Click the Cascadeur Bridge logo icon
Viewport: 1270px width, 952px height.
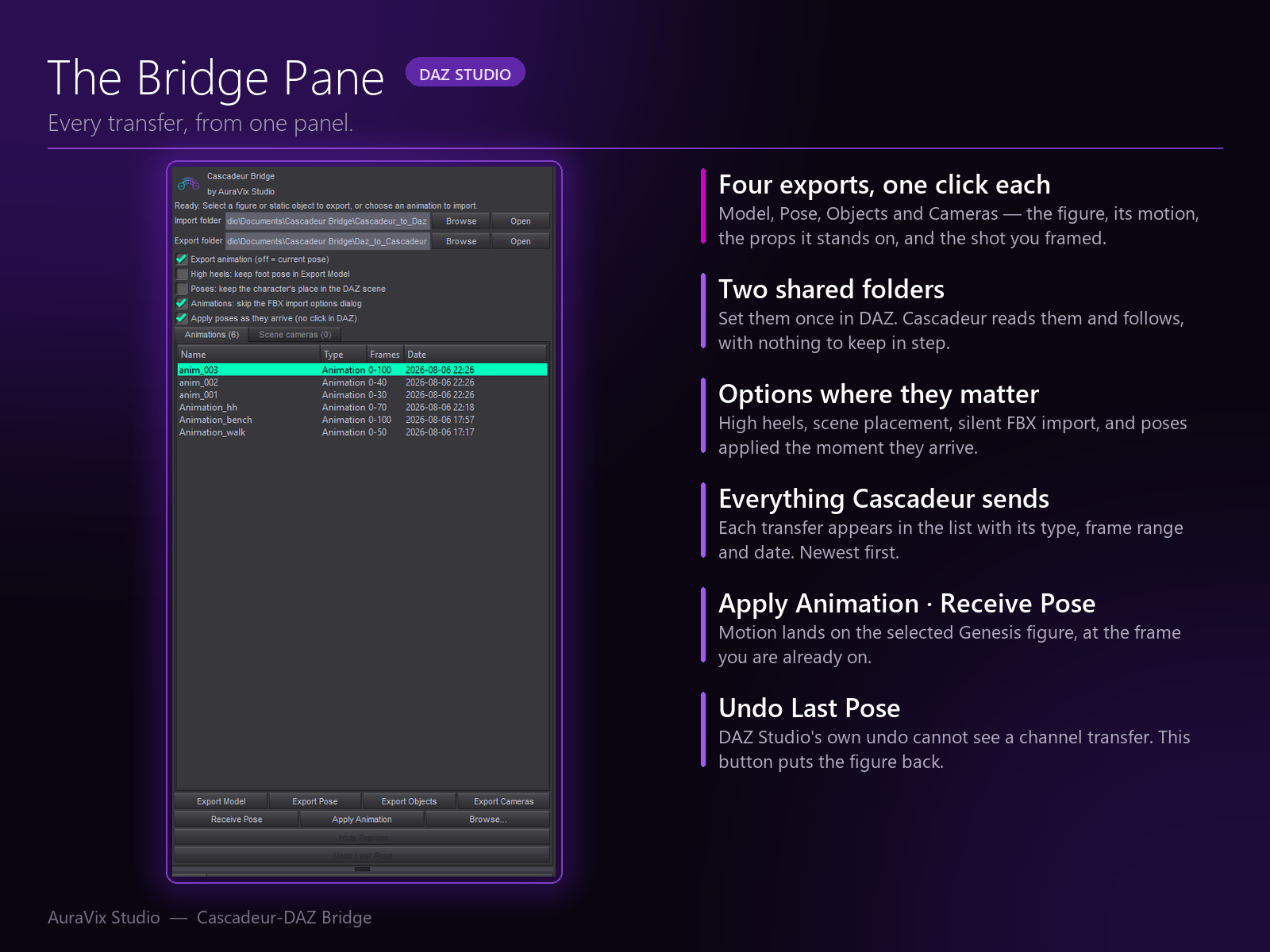pos(188,184)
